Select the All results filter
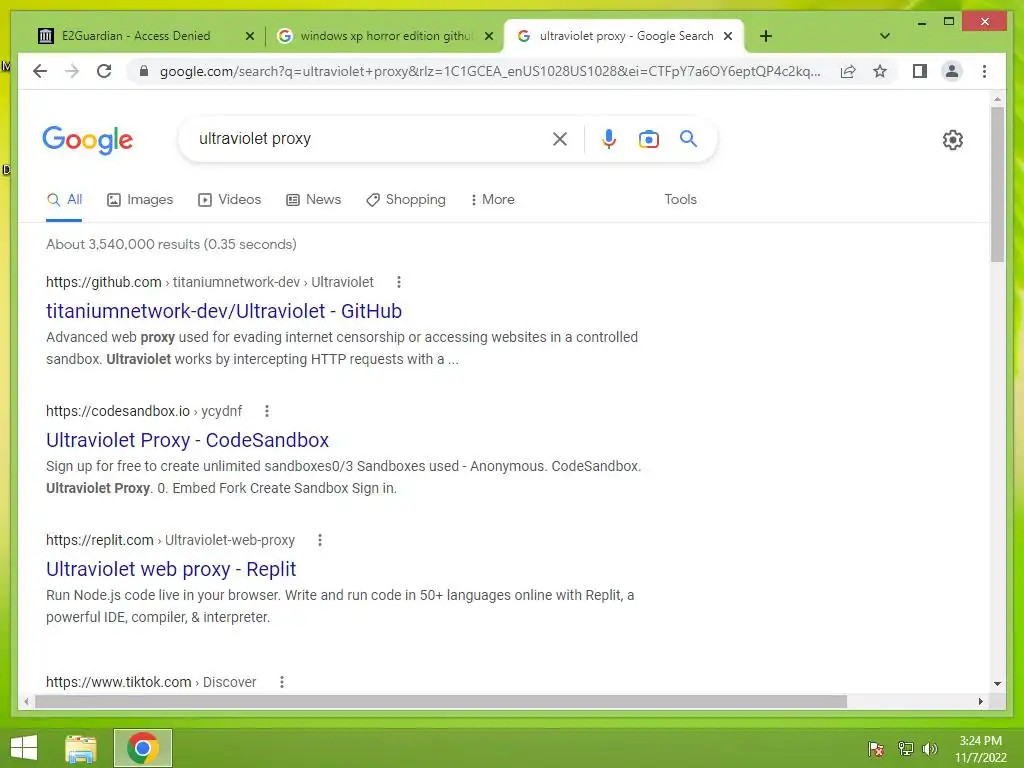The image size is (1024, 768). point(65,200)
